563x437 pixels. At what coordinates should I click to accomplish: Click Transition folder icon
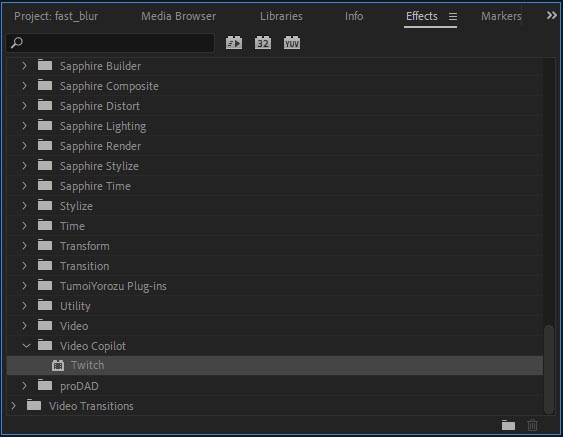click(45, 265)
